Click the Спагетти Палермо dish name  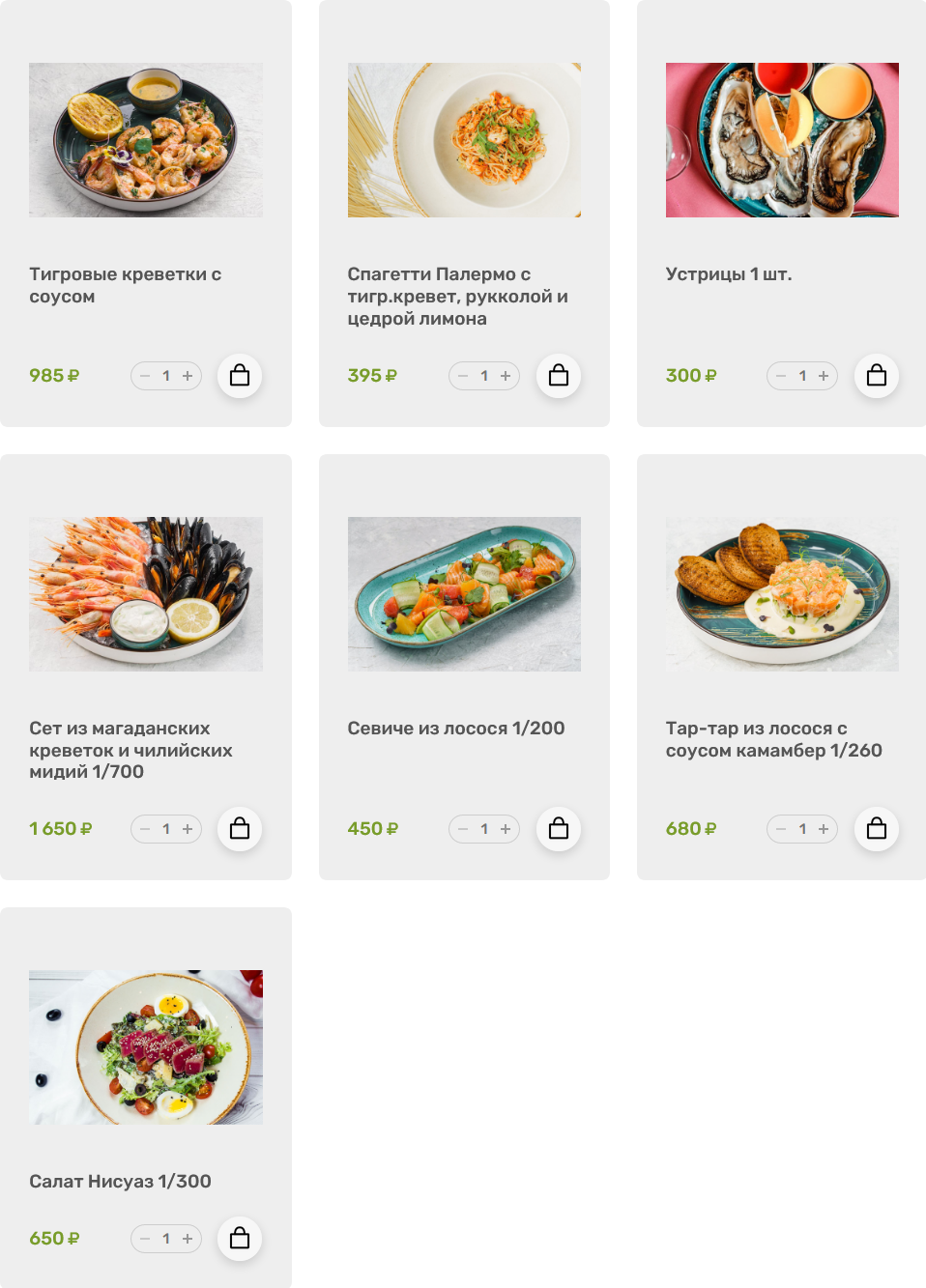[457, 297]
